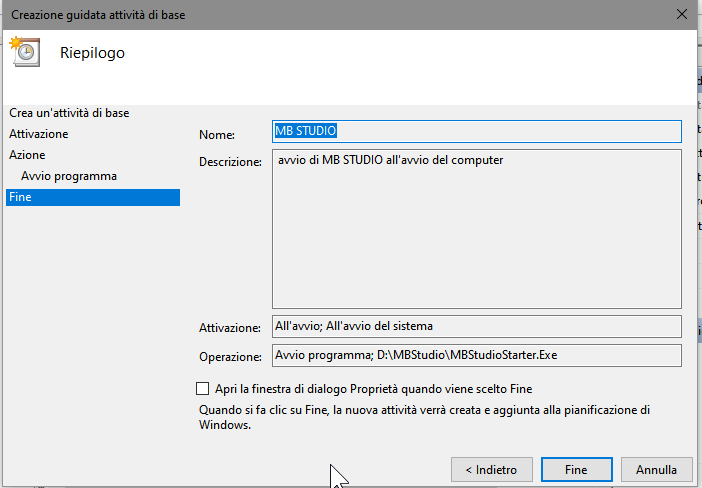Go back with the Indietro button
Image resolution: width=702 pixels, height=488 pixels.
click(x=492, y=470)
